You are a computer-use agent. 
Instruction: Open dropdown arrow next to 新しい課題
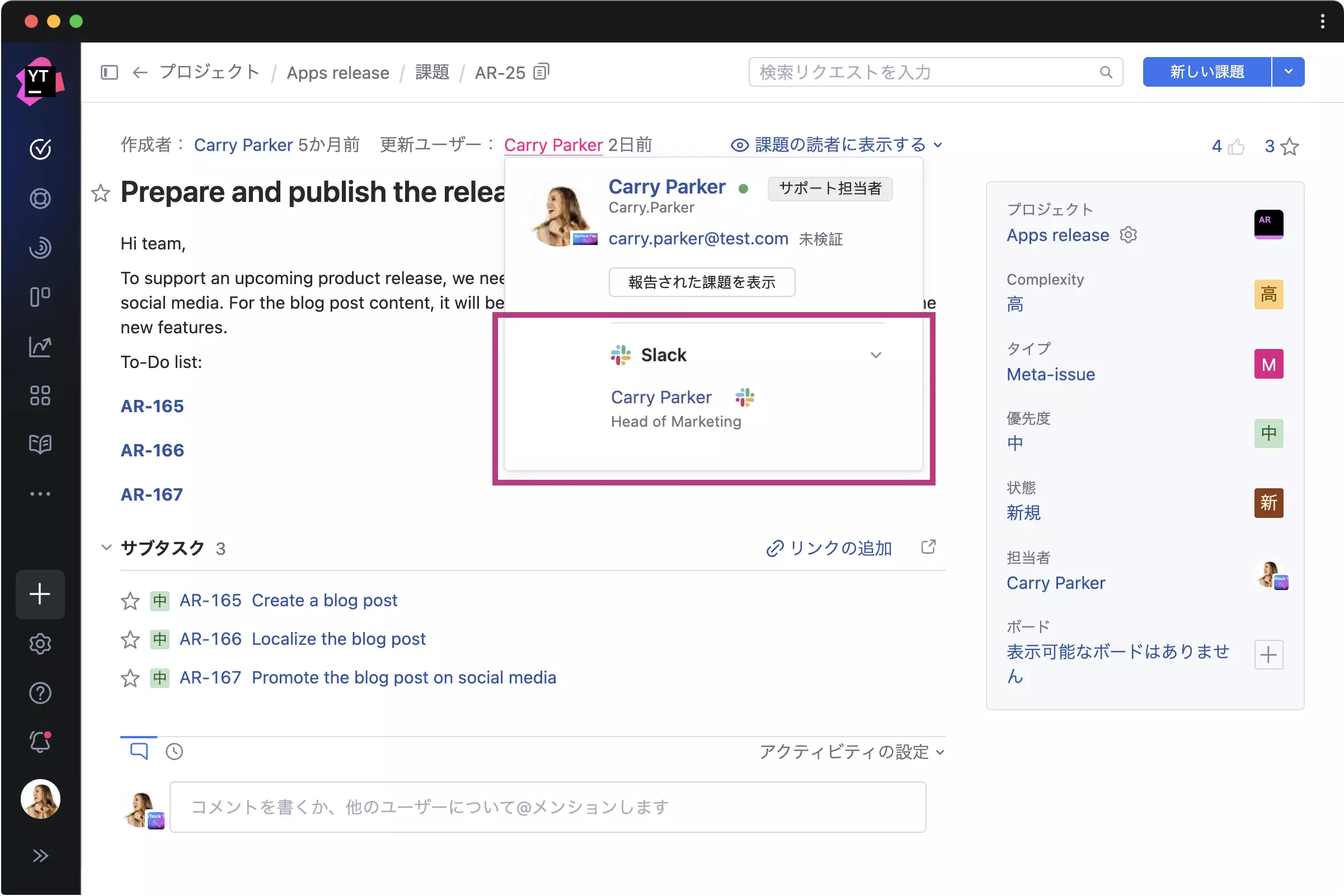point(1288,72)
